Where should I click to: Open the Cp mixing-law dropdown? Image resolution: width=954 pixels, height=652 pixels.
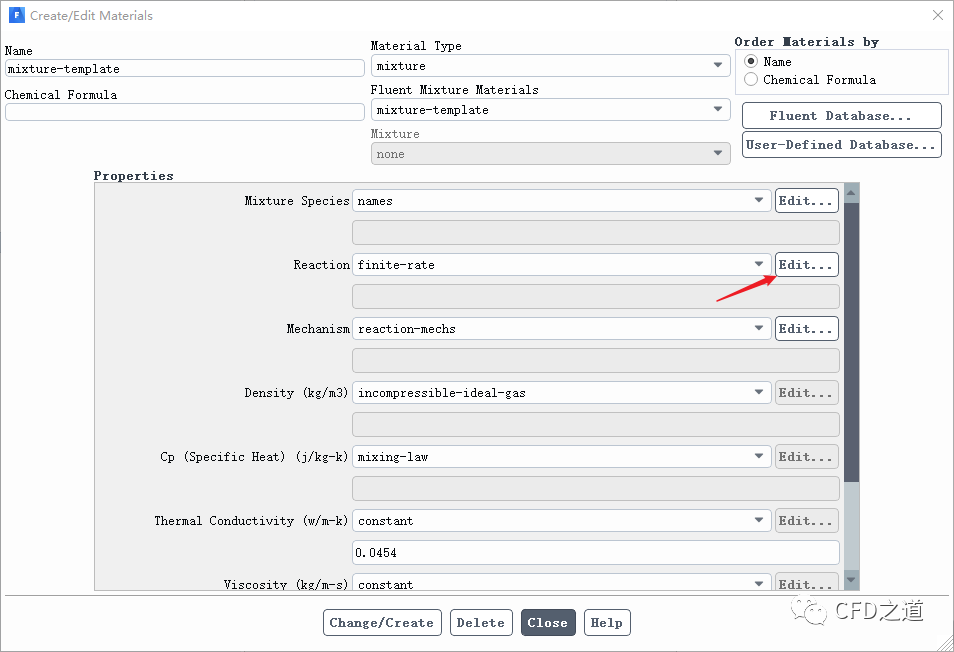click(561, 457)
